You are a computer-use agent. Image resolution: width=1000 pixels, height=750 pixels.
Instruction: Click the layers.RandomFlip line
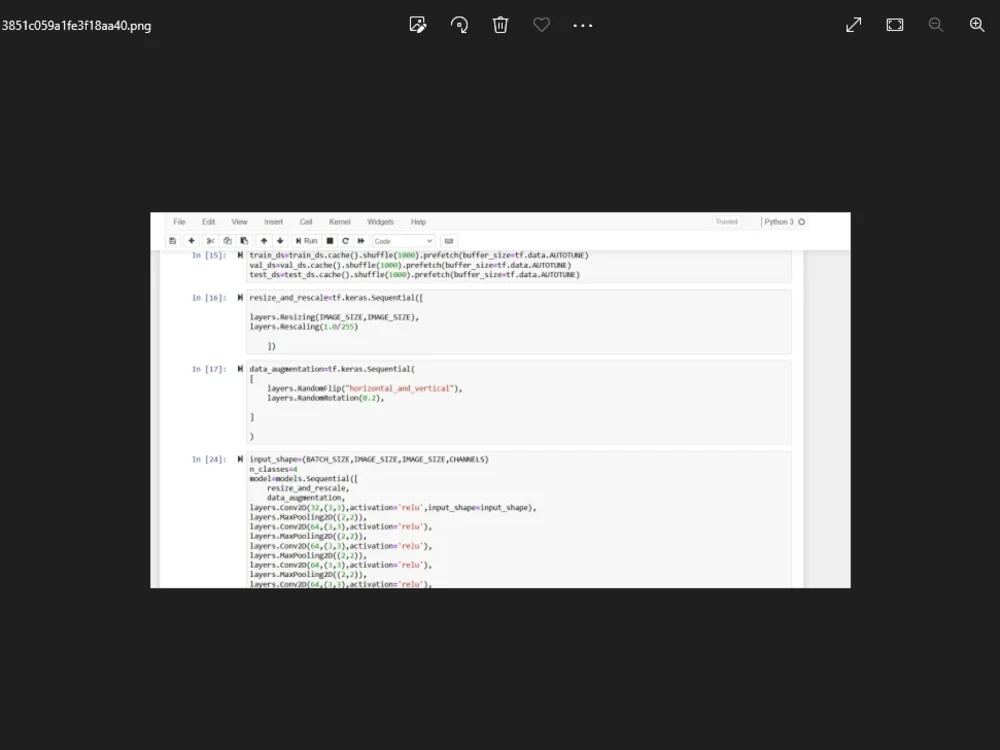365,388
